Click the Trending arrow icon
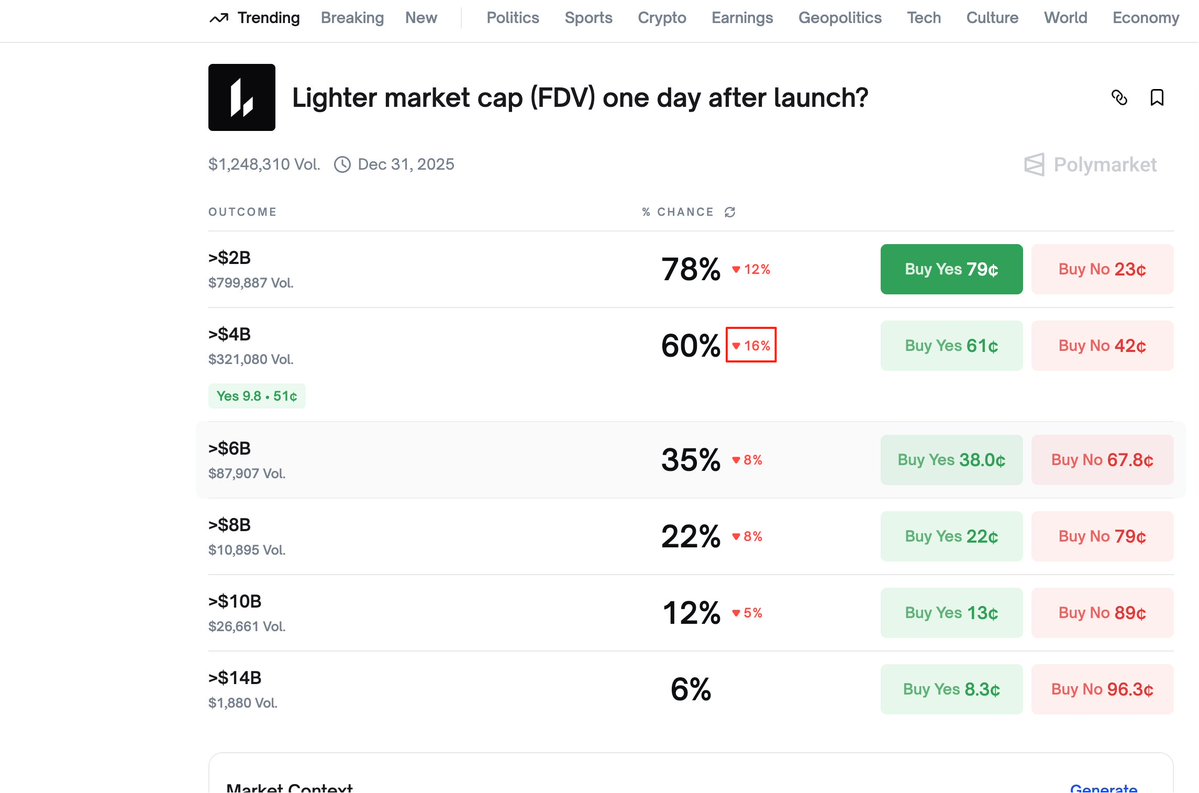This screenshot has height=793, width=1199. point(219,18)
